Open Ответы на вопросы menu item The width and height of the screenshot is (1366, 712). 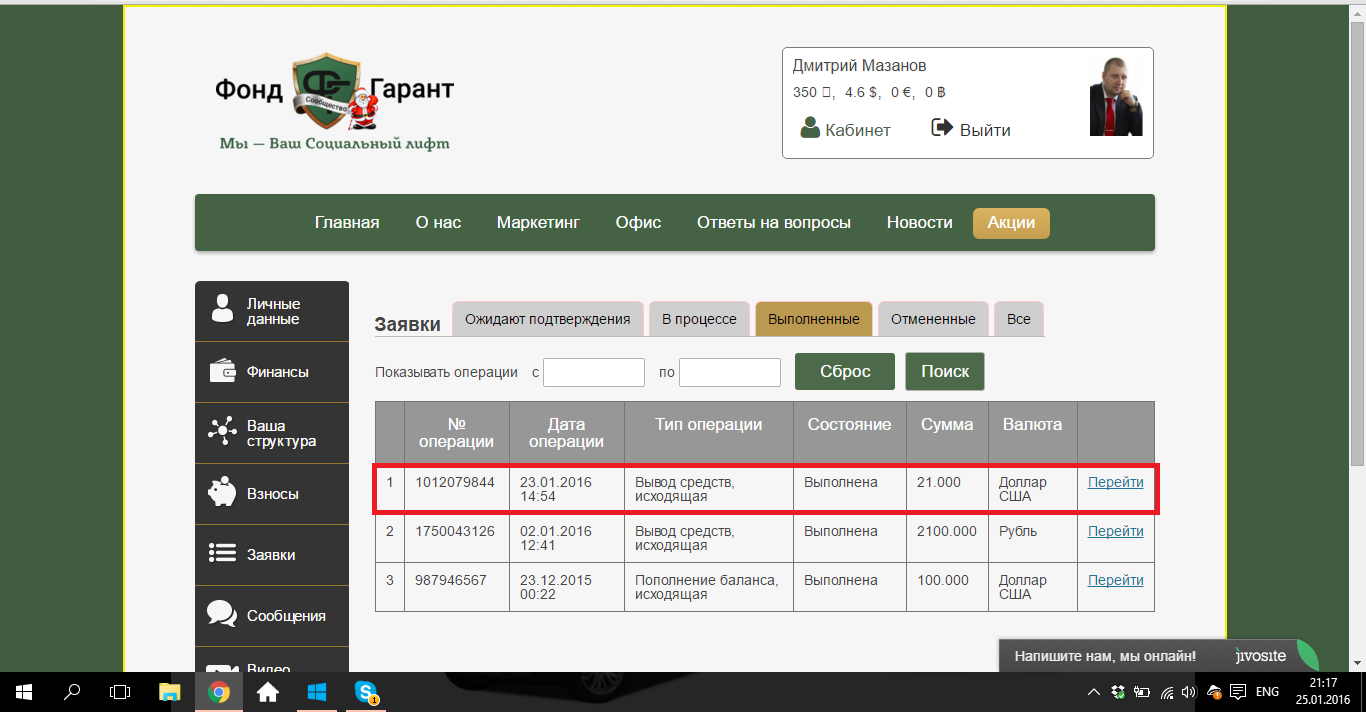774,222
